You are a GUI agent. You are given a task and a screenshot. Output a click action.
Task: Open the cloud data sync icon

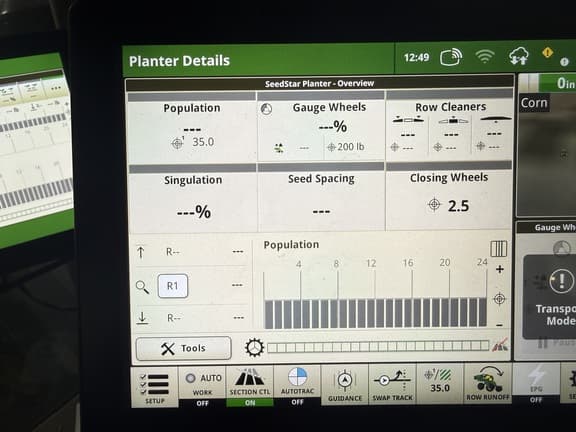(519, 57)
